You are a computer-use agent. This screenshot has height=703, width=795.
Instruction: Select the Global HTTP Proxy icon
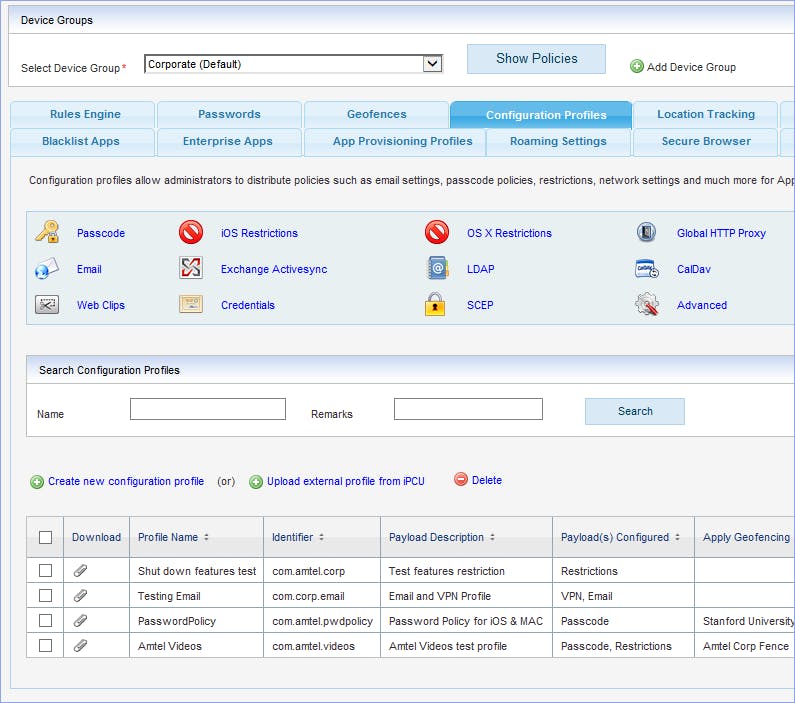[646, 233]
